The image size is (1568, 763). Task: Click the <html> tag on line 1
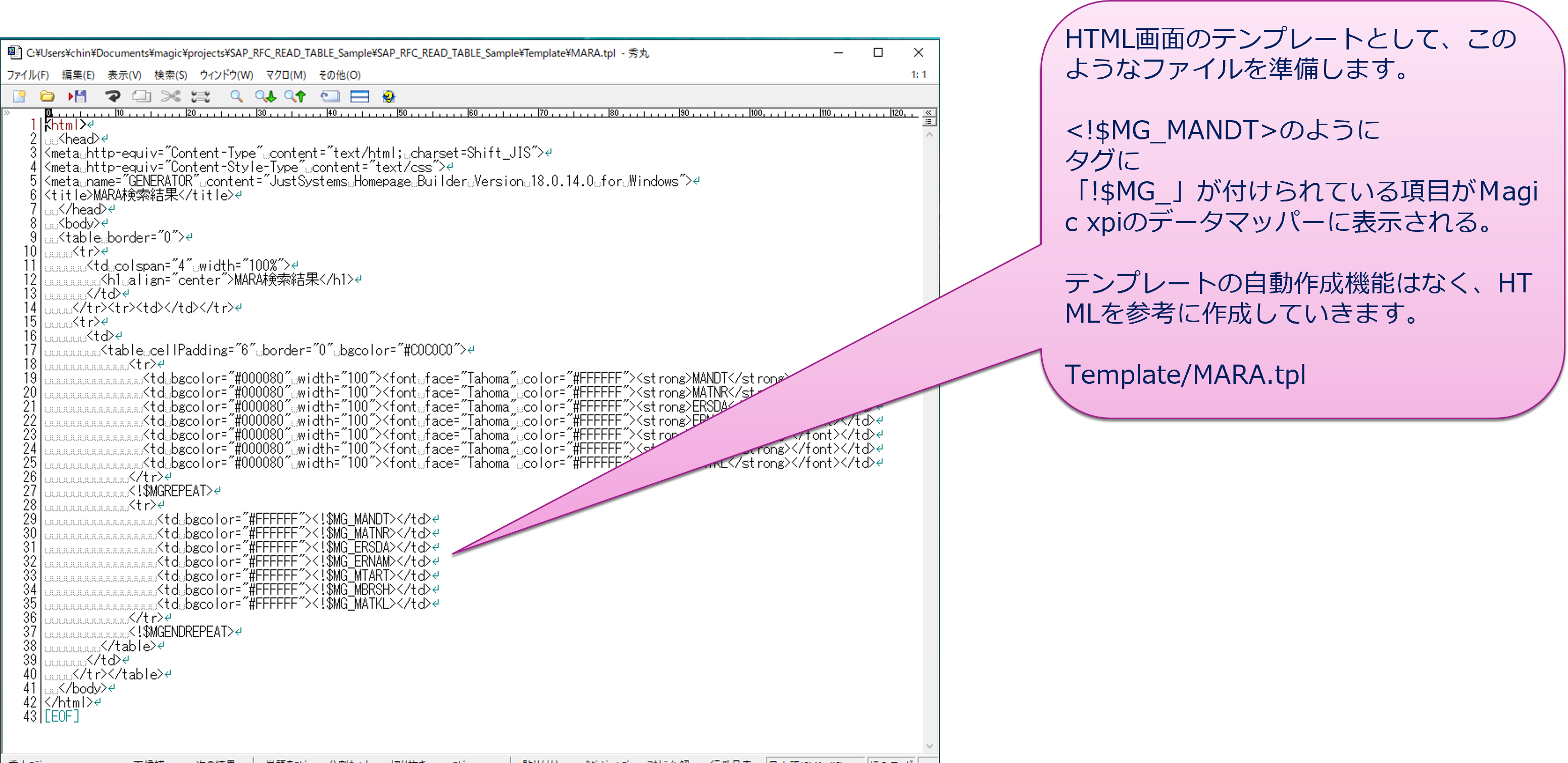pos(66,125)
